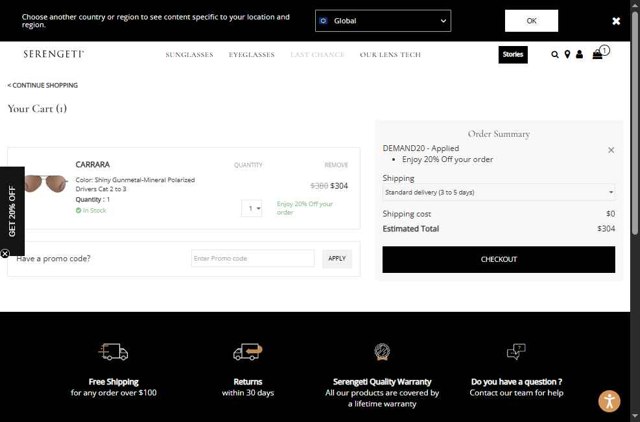Click 'DEMAND20 - Applied' text
The image size is (640, 422).
[421, 148]
